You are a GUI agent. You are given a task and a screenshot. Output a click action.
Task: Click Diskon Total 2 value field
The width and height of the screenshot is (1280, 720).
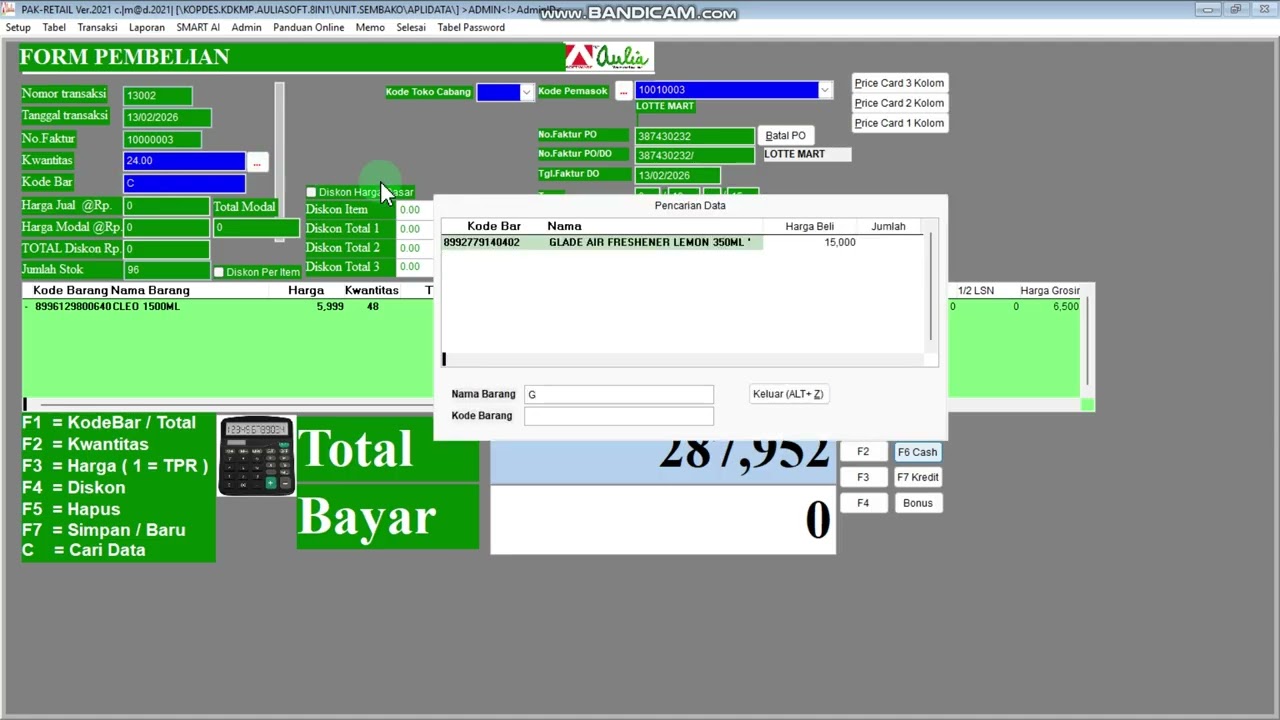[415, 248]
